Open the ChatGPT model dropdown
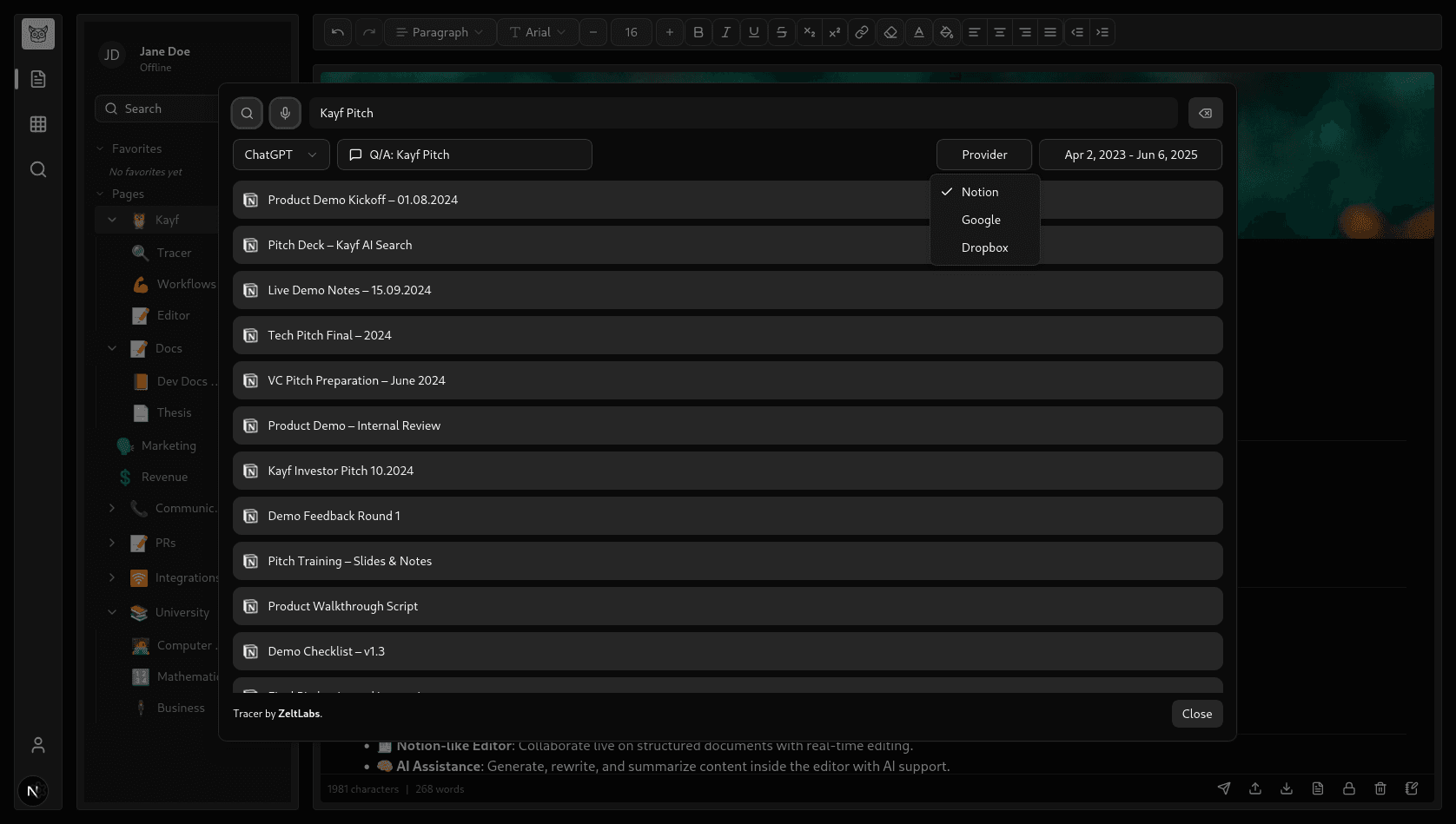This screenshot has width=1456, height=824. pos(281,155)
